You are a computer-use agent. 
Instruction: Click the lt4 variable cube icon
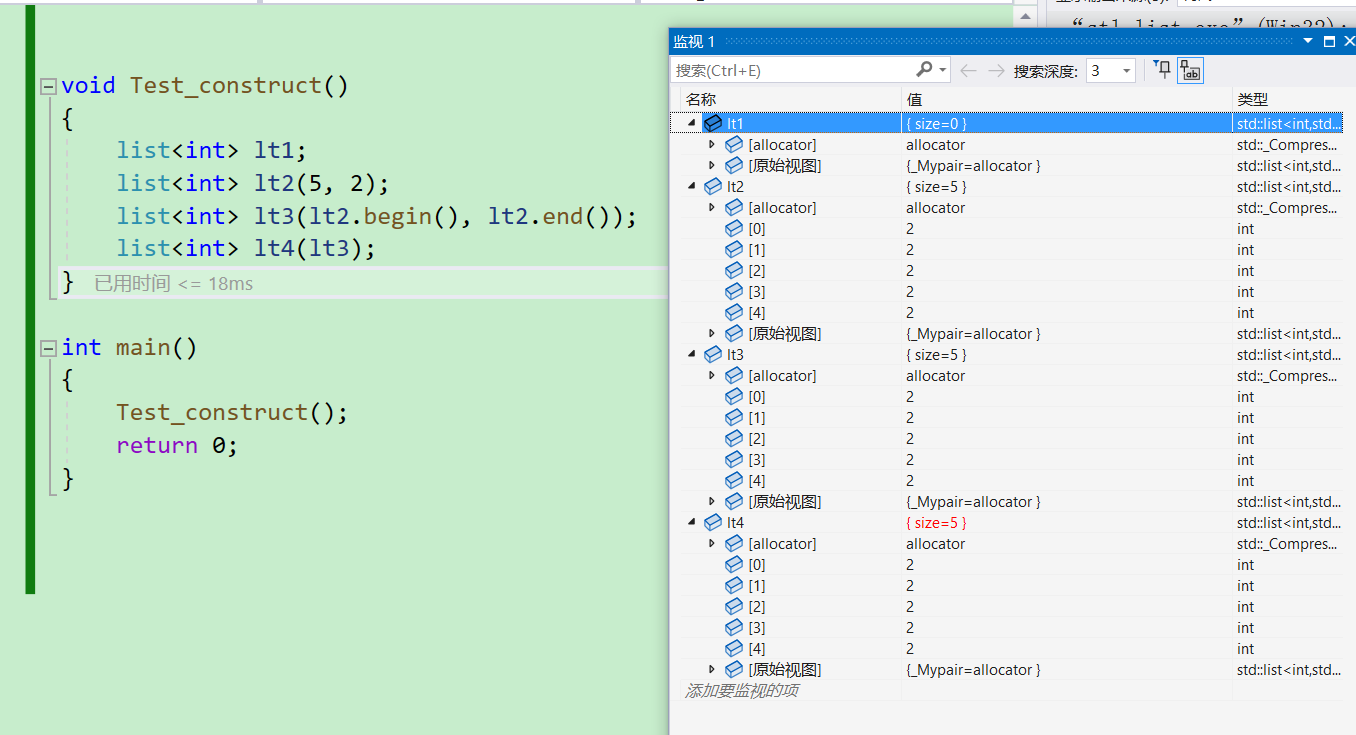[713, 523]
